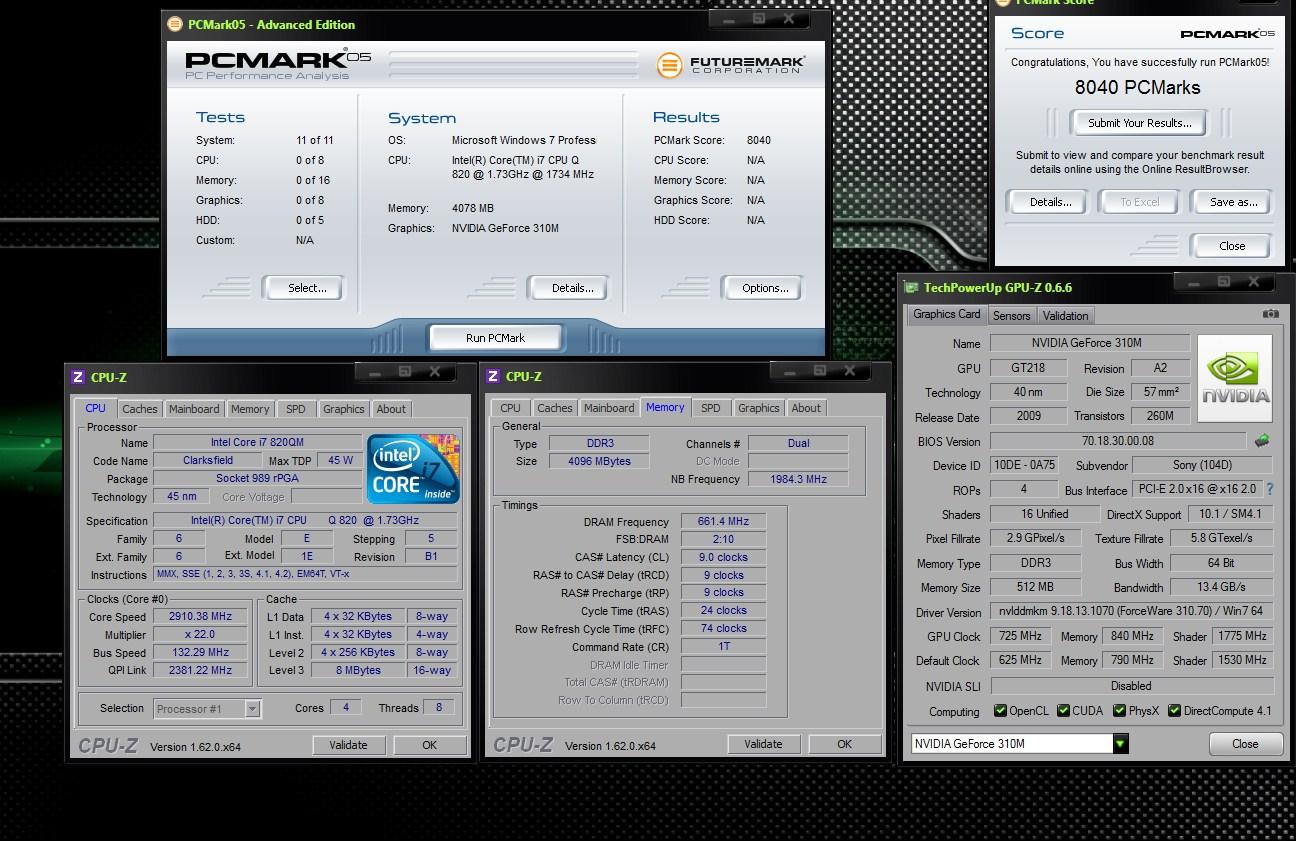
Task: Toggle the DirectCompute 4.1 checkbox
Action: click(x=1175, y=711)
